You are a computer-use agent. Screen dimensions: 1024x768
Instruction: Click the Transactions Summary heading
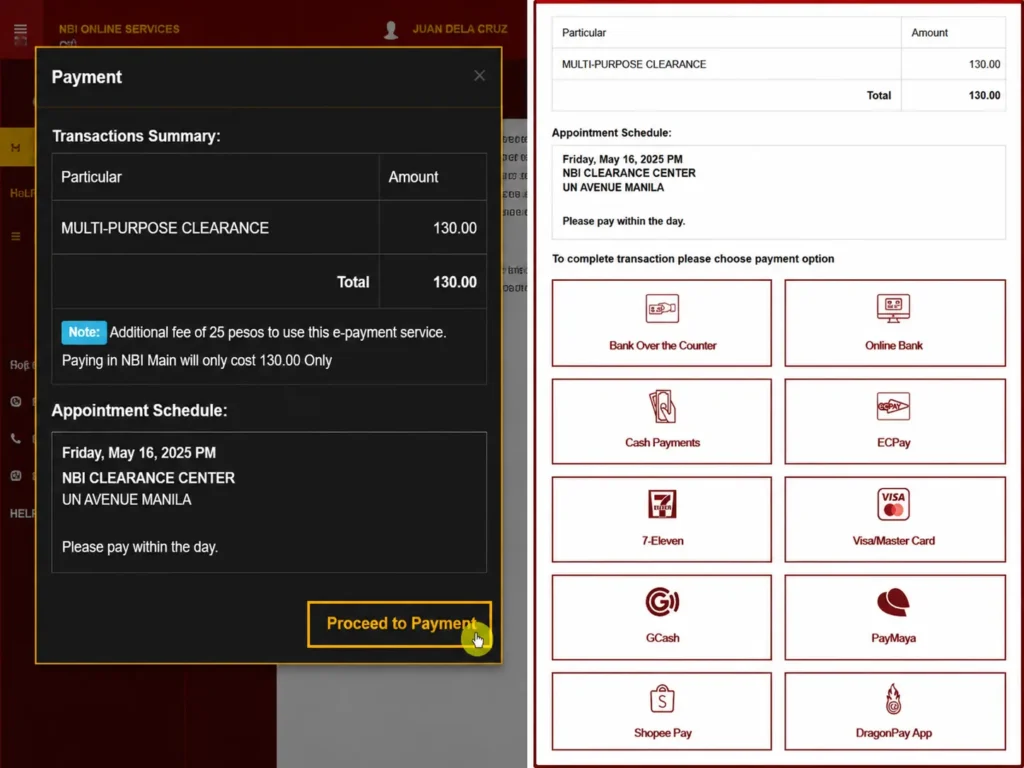(x=136, y=136)
